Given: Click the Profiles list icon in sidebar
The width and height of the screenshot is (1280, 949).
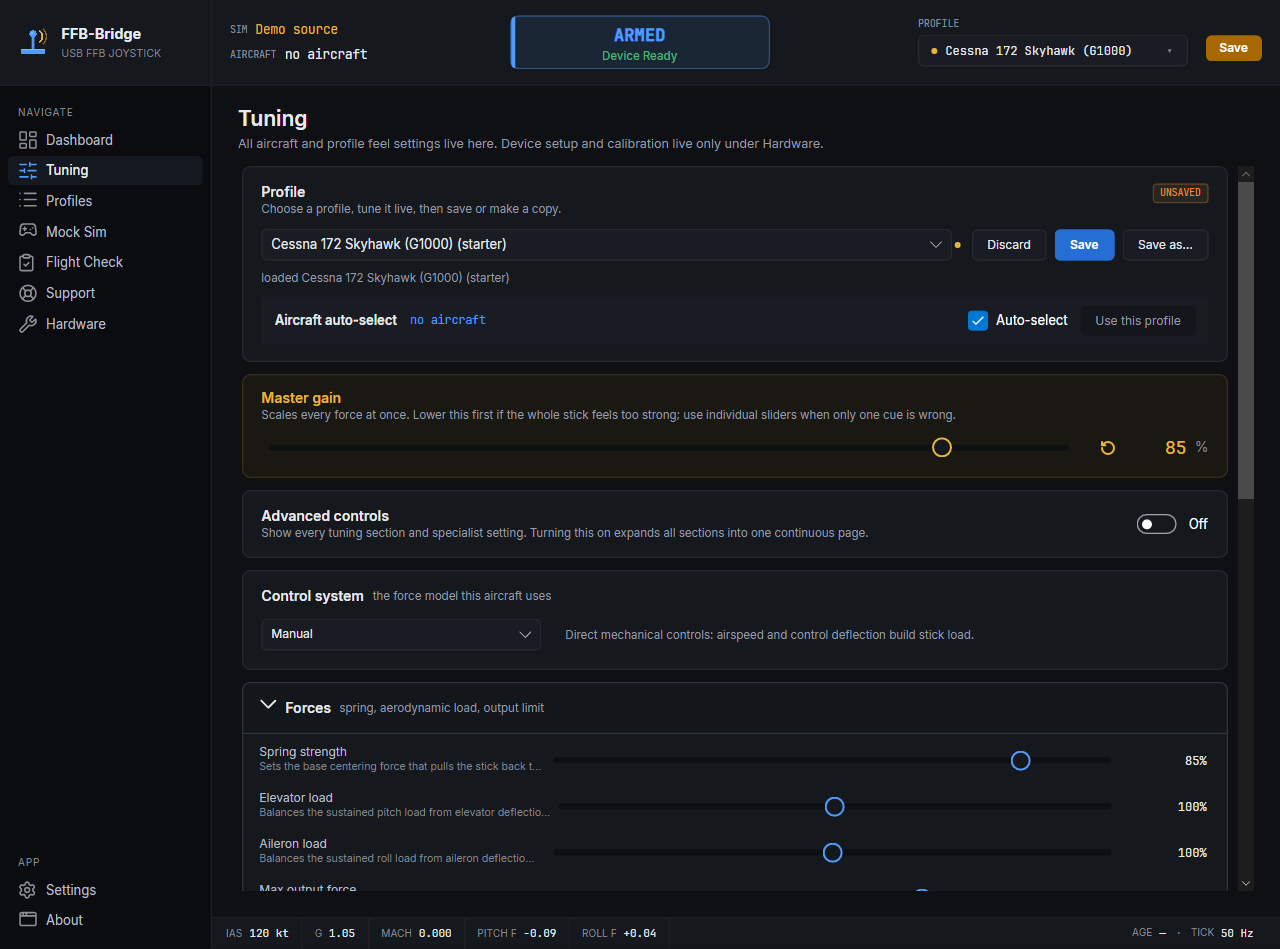Looking at the screenshot, I should (28, 201).
